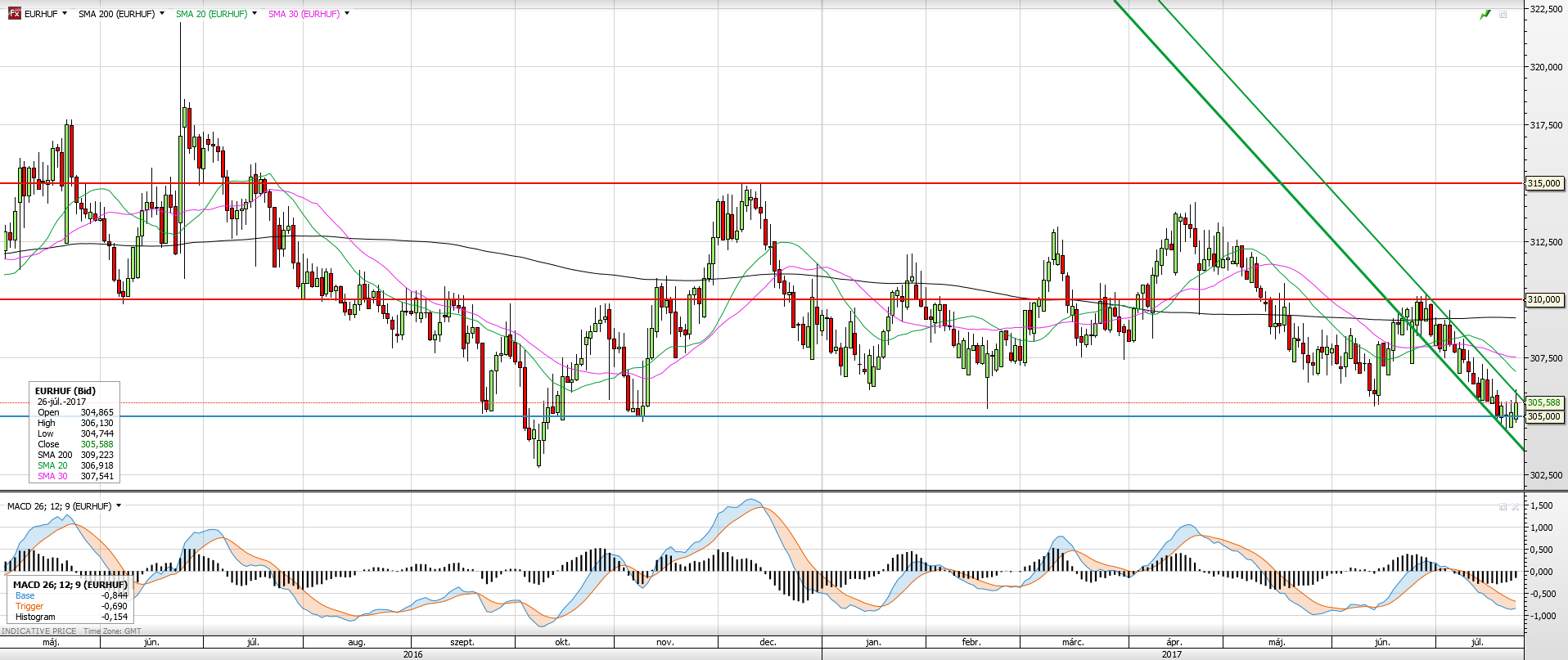Click the green trend chart icon
The width and height of the screenshot is (1568, 660).
pos(1485,15)
